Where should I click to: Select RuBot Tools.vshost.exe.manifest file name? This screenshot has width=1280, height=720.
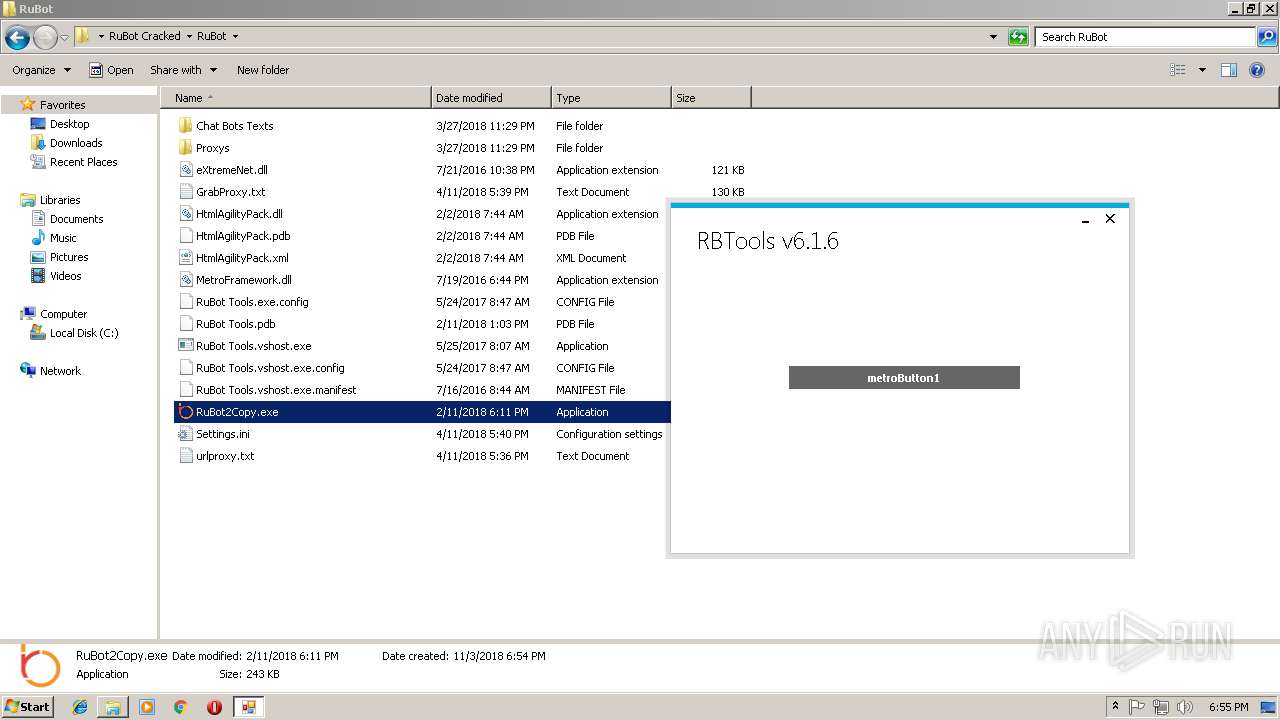(x=276, y=390)
